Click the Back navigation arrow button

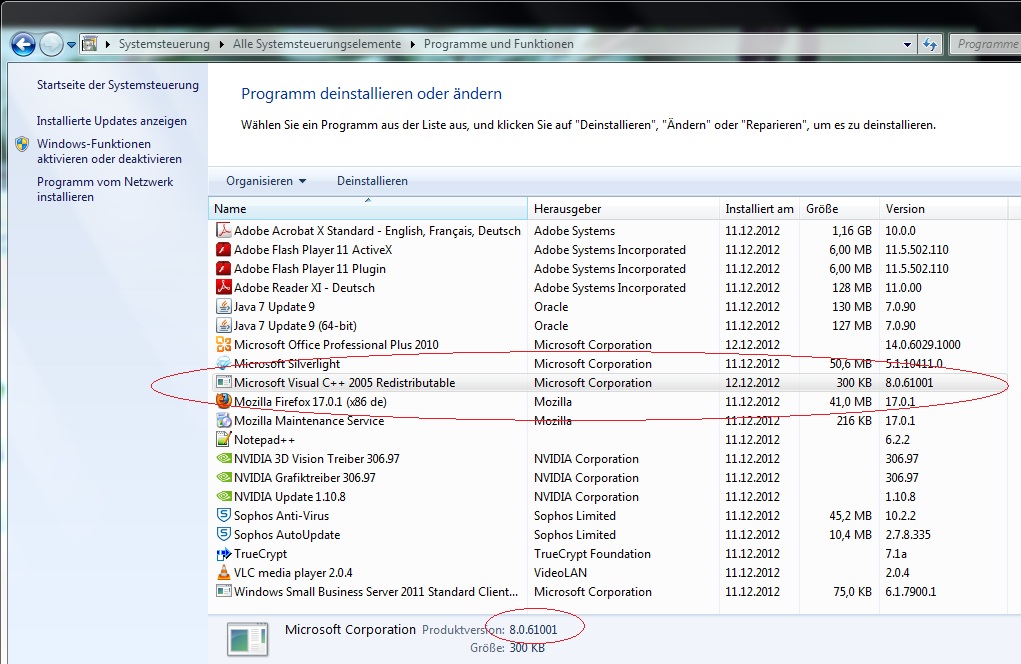(x=23, y=44)
